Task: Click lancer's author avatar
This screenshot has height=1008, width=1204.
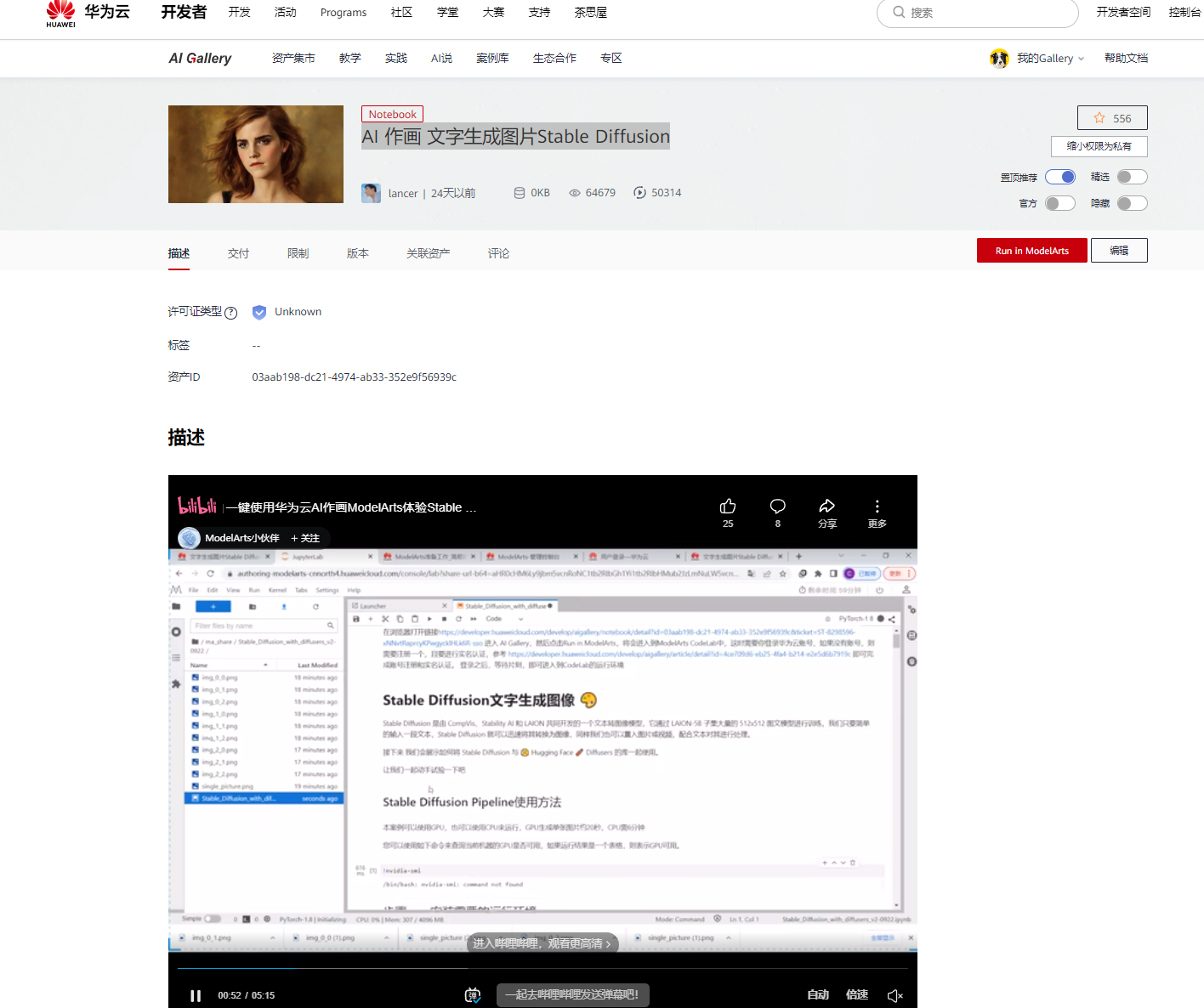Action: (371, 193)
